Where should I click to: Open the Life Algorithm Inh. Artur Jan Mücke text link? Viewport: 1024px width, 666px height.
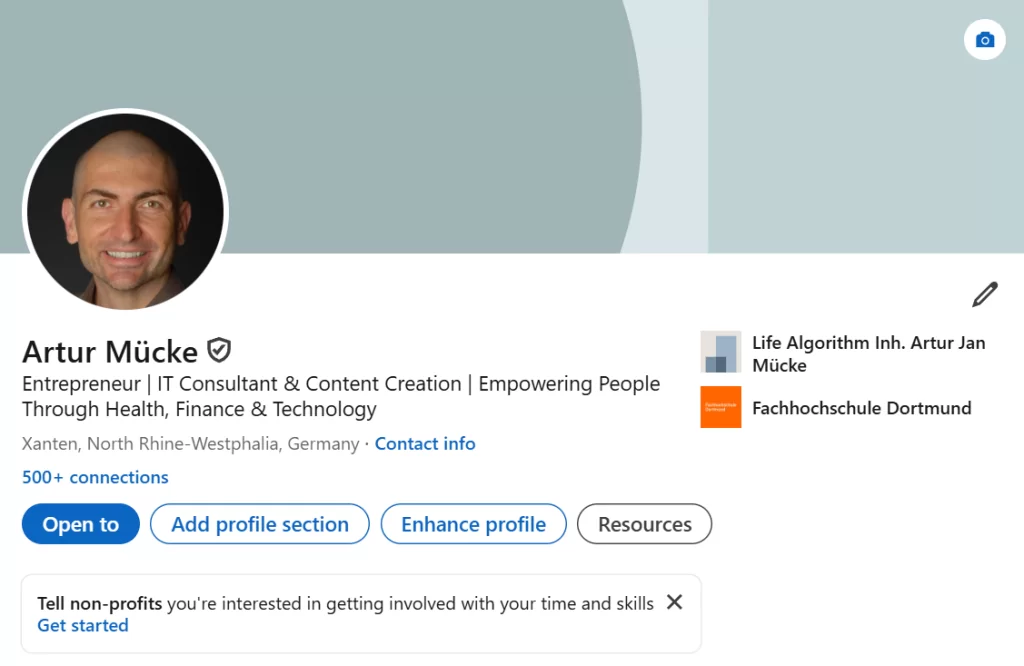tap(868, 354)
